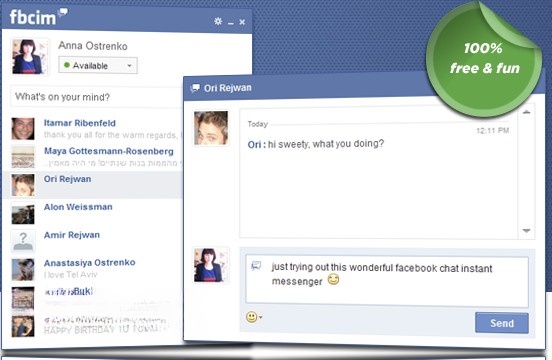
Task: Click the What's on your mind field
Action: (97, 97)
